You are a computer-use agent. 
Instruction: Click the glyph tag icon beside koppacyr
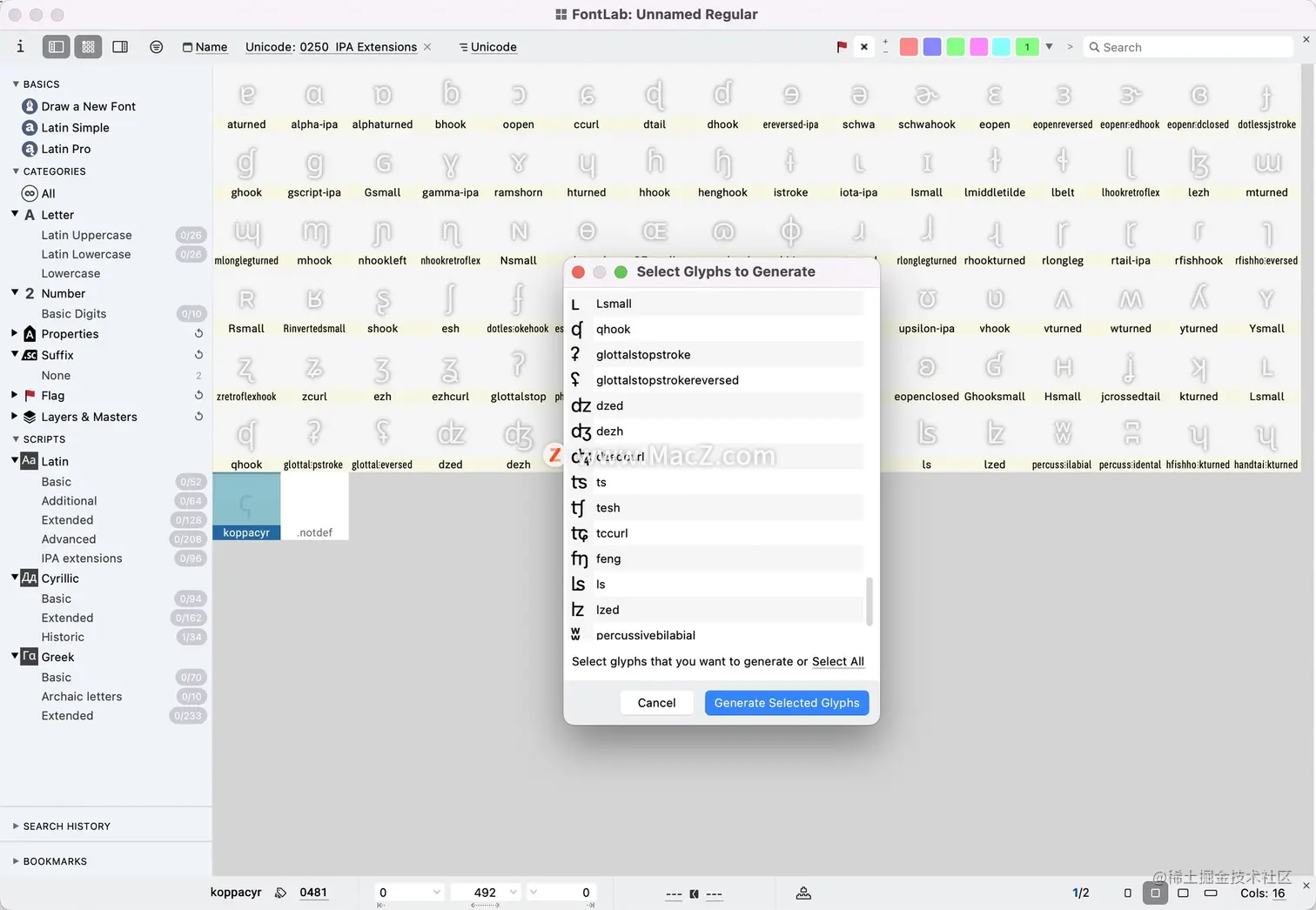280,893
